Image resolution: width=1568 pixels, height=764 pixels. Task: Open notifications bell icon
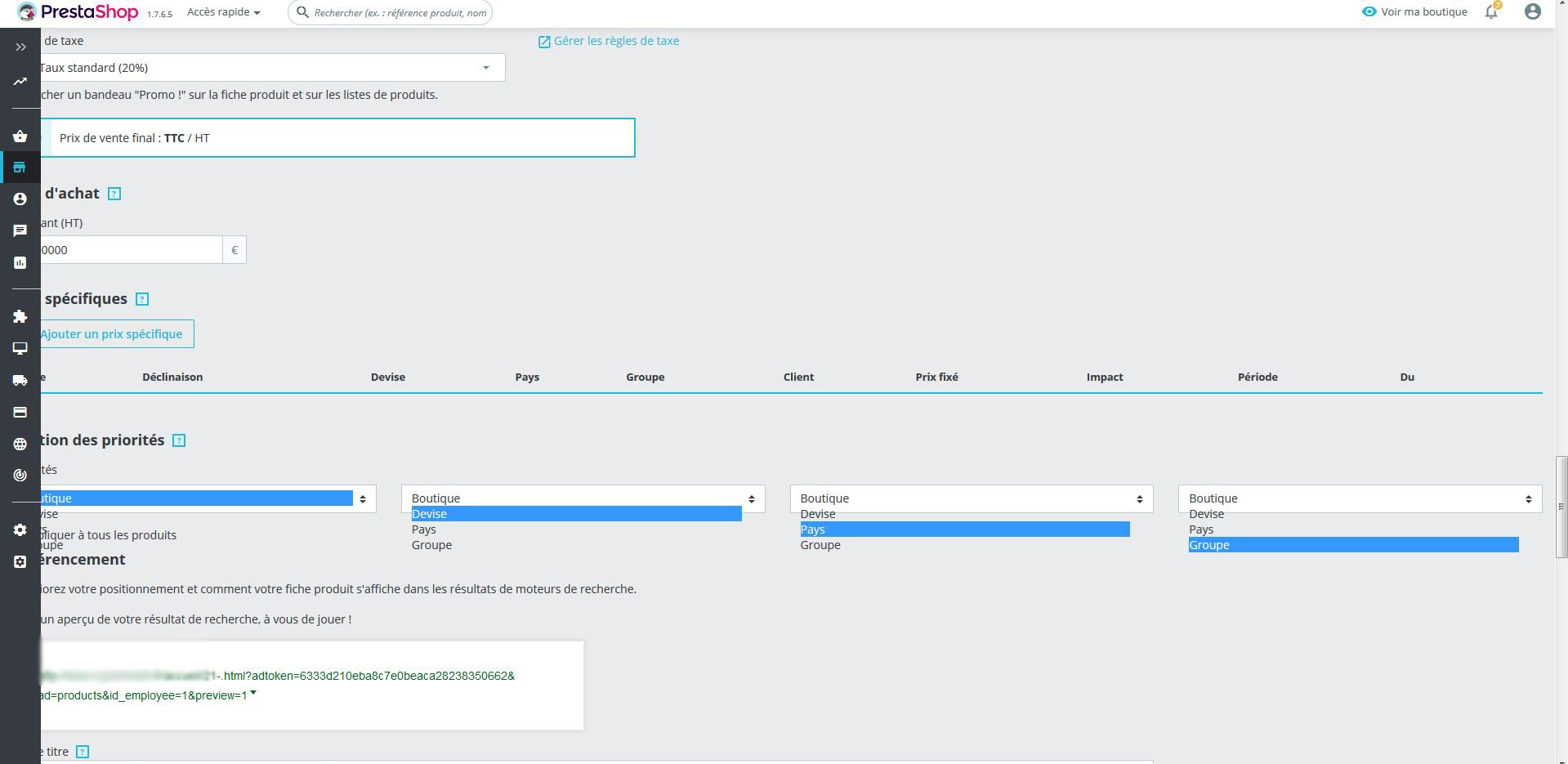pyautogui.click(x=1492, y=11)
